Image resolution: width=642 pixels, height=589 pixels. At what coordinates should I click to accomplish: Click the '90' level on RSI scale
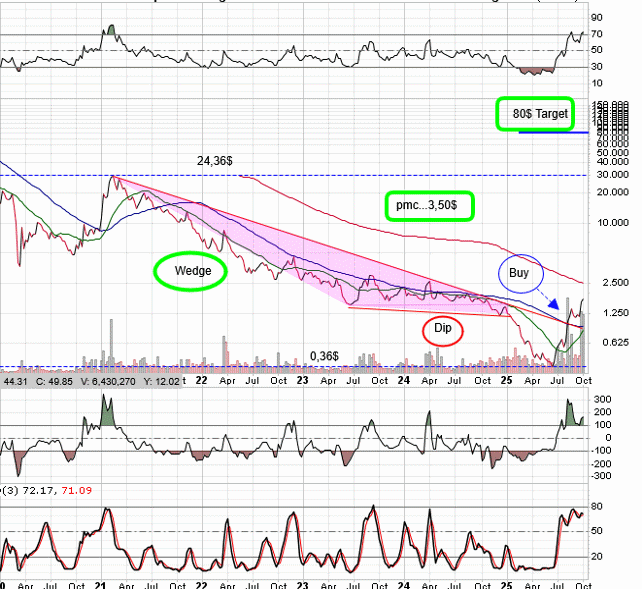click(596, 18)
